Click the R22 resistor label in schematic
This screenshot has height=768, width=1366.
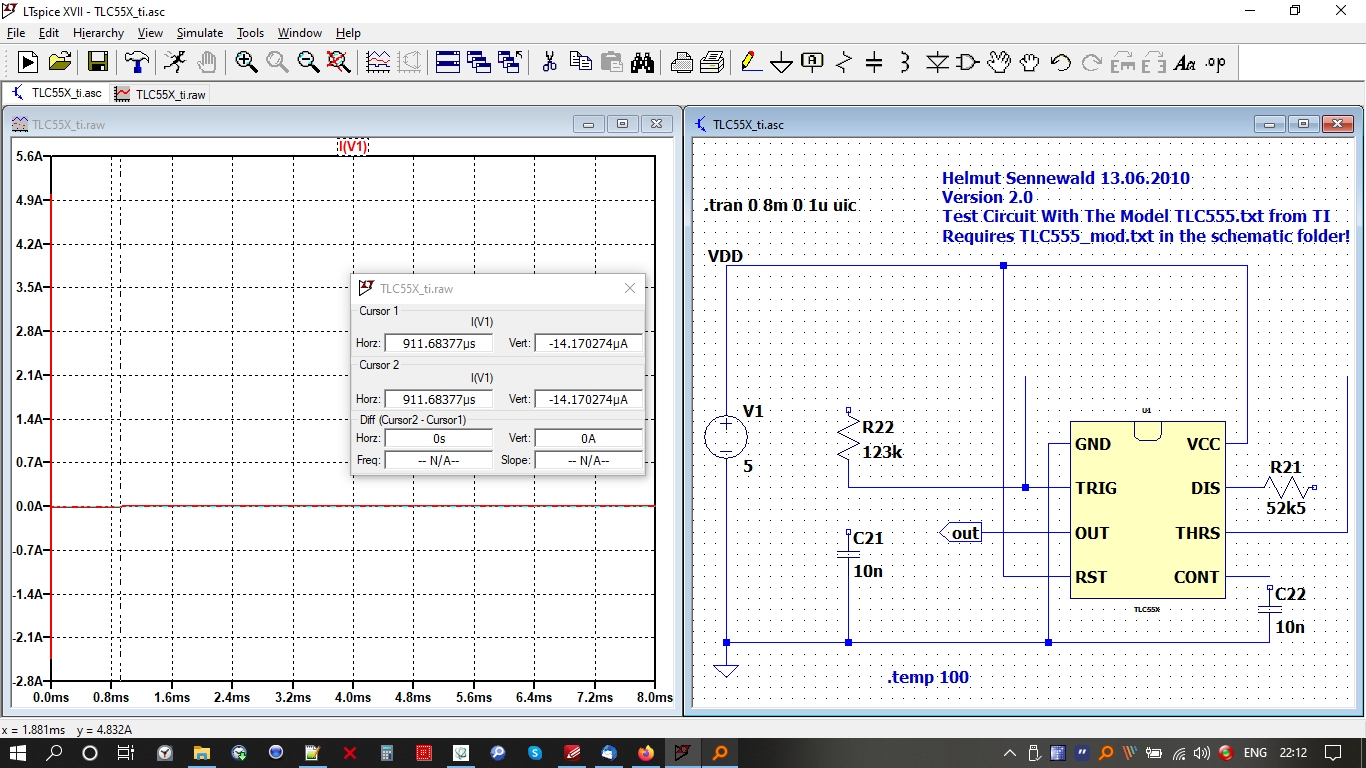877,427
